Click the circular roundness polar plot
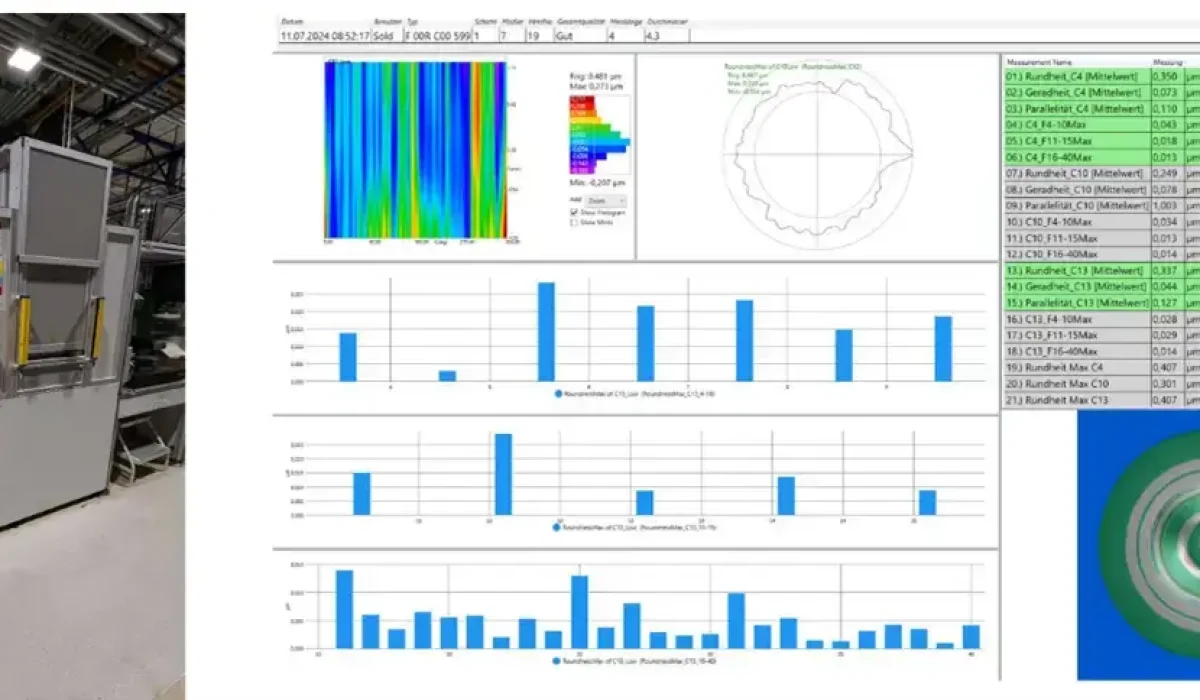This screenshot has width=1200, height=700. (x=818, y=157)
